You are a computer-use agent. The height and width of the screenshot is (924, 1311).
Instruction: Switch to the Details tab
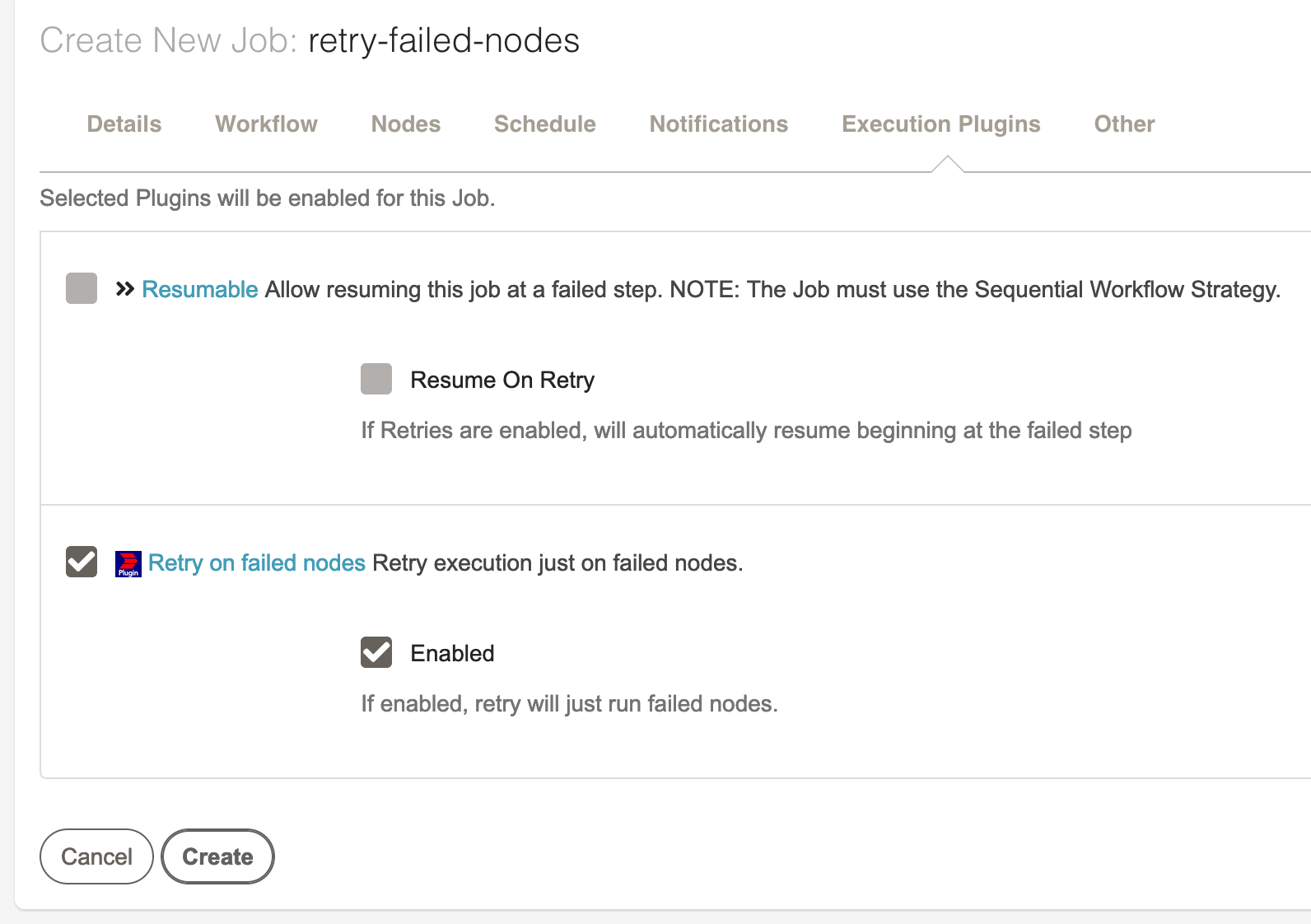[x=124, y=124]
